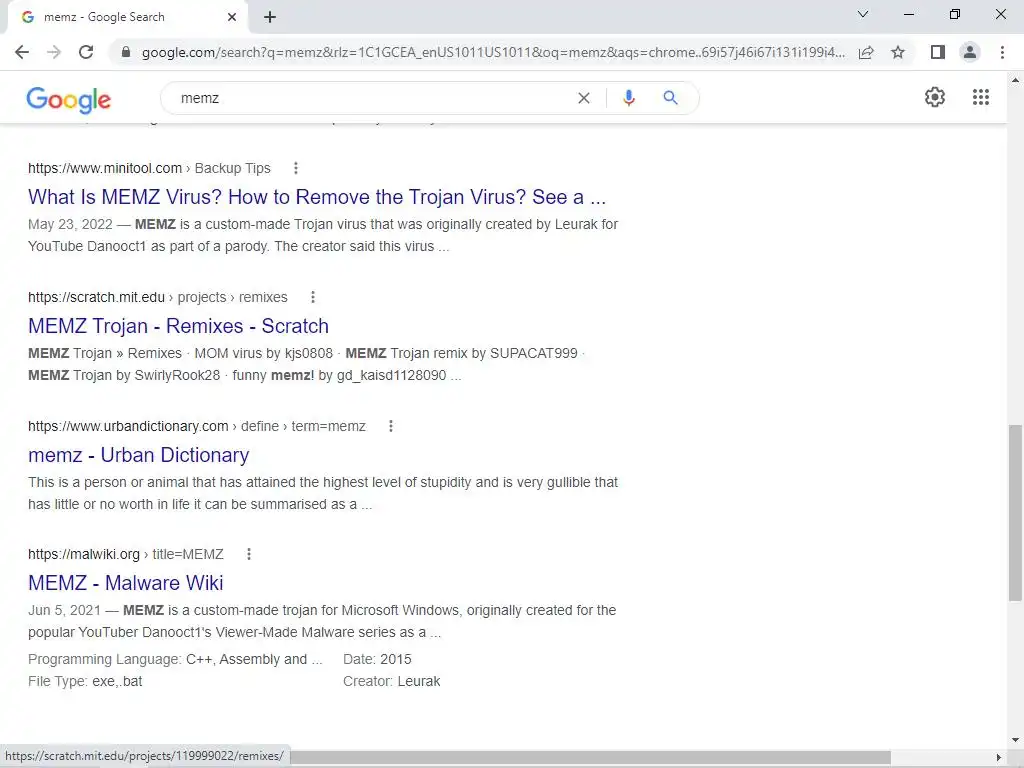Click in the Google search input field
The image size is (1024, 768).
click(x=372, y=98)
